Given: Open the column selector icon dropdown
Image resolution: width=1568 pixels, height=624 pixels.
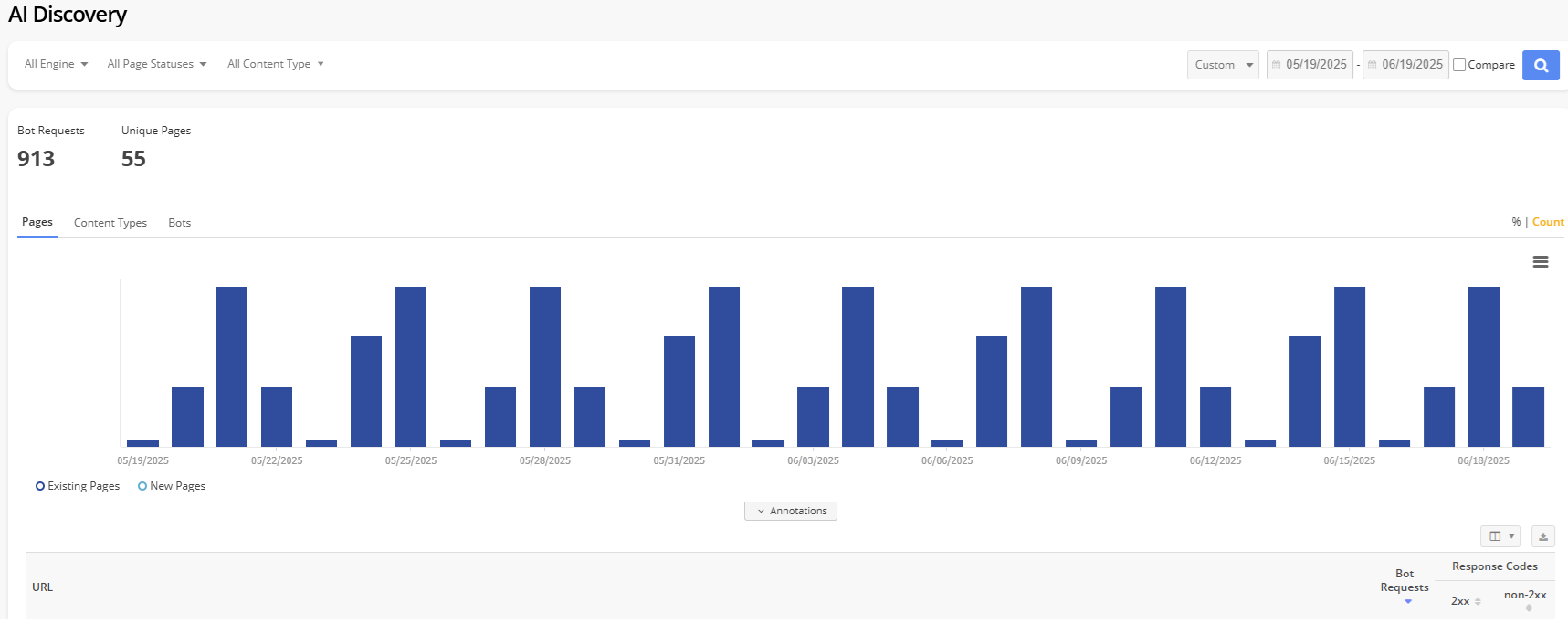Looking at the screenshot, I should pos(1500,536).
